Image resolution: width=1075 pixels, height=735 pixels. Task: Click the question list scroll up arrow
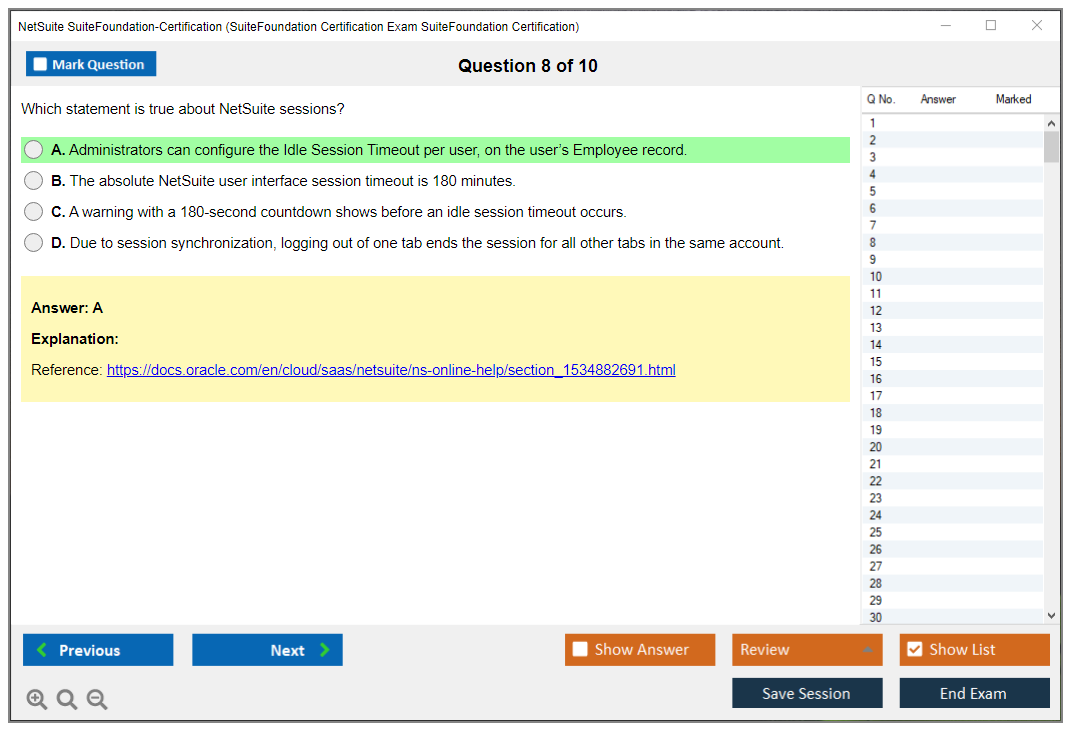pyautogui.click(x=1051, y=123)
